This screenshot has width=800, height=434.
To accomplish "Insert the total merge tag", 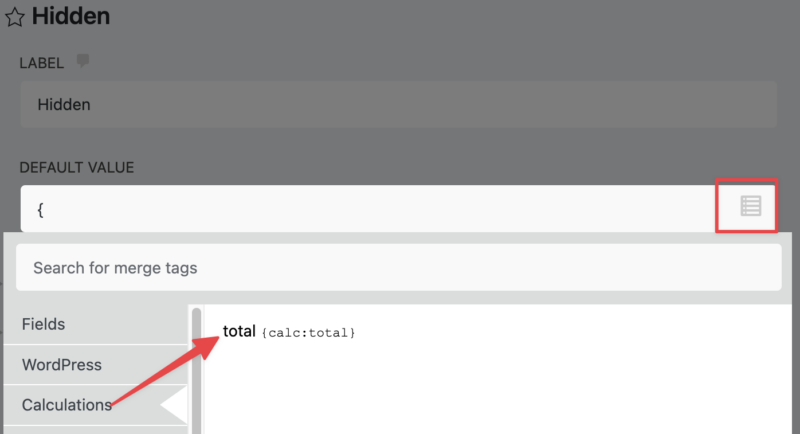I will (x=239, y=330).
